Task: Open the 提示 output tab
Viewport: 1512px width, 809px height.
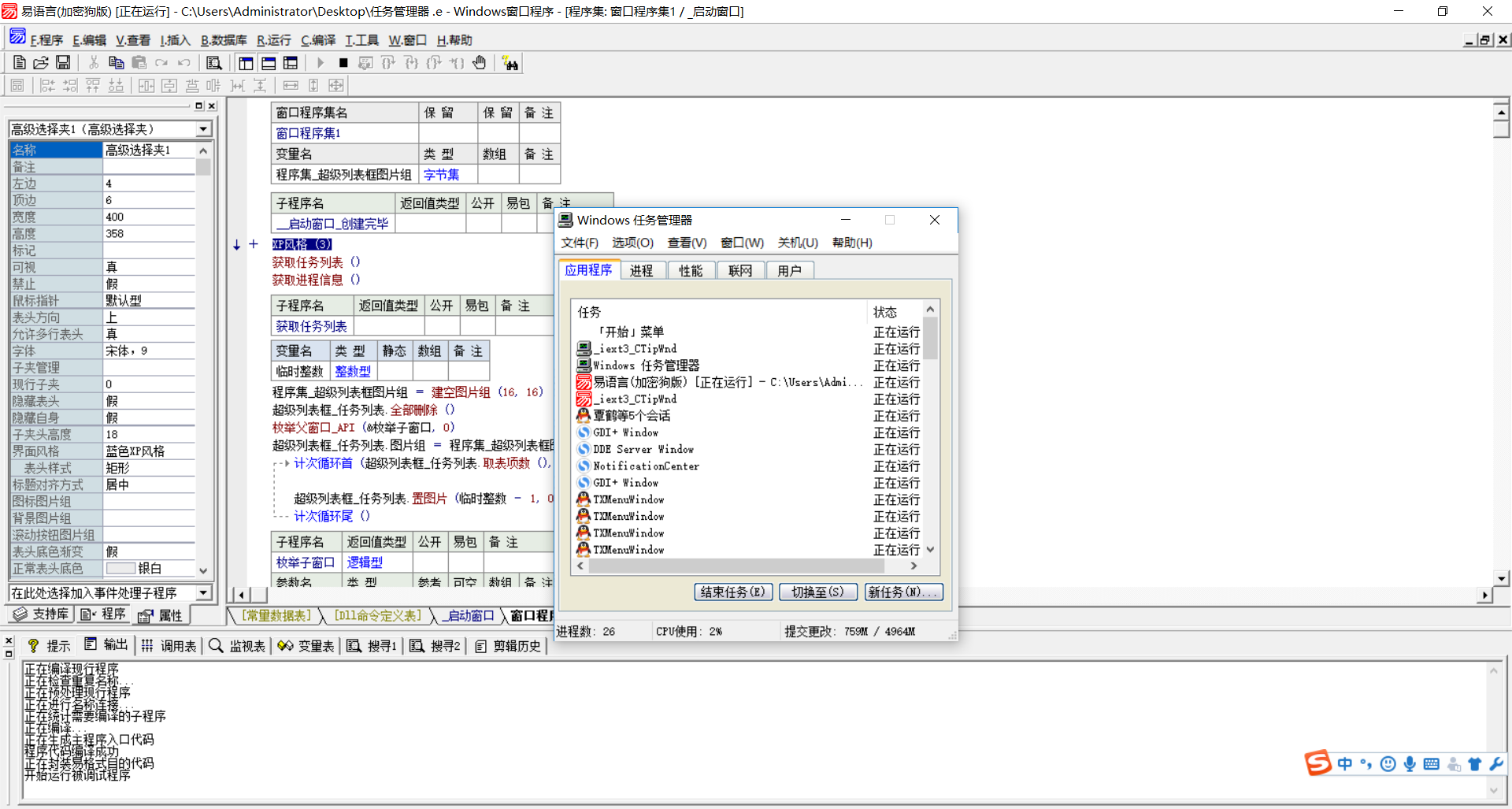Action: tap(50, 646)
